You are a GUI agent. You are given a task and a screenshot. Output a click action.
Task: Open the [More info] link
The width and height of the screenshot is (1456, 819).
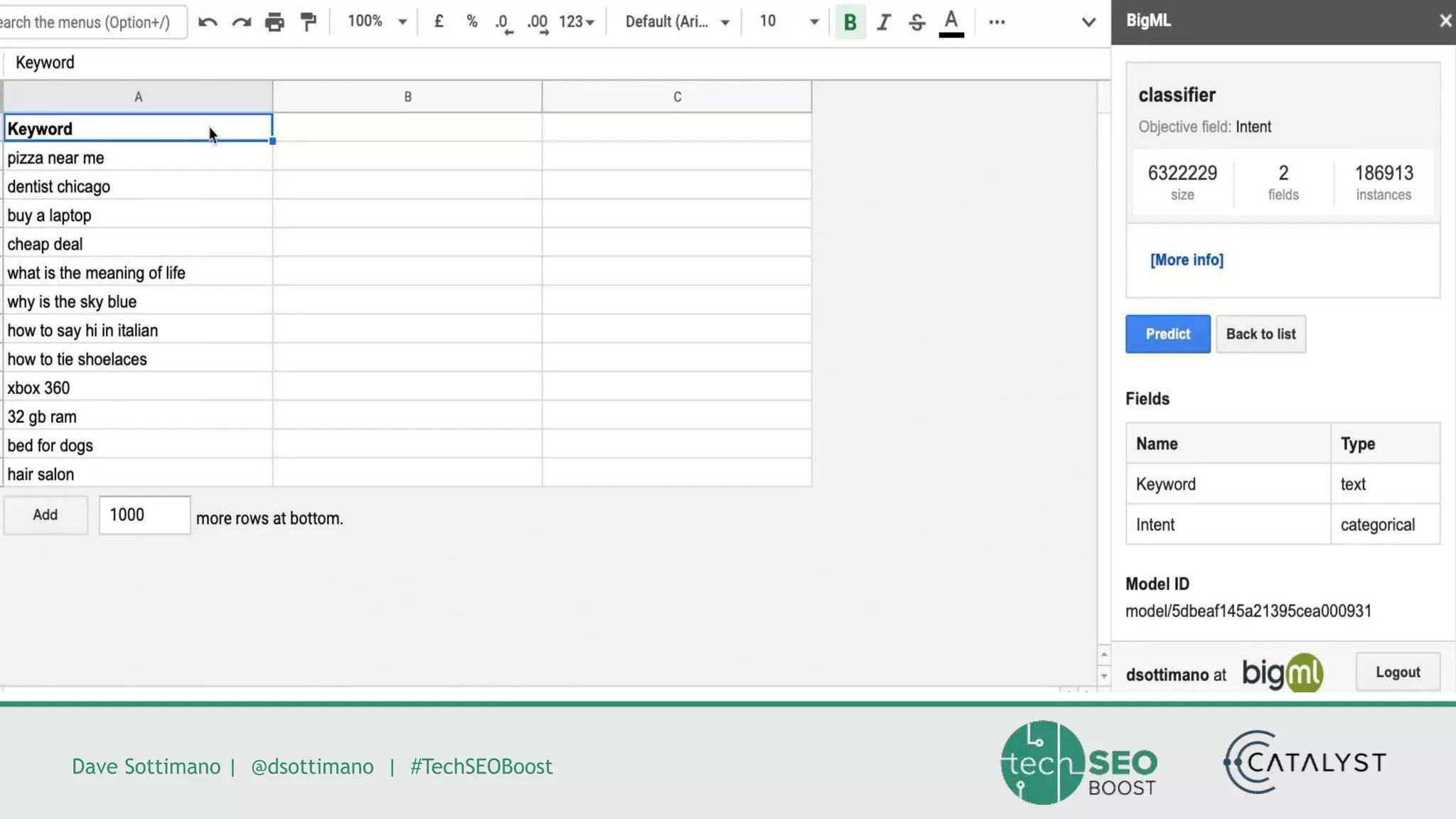click(1187, 260)
